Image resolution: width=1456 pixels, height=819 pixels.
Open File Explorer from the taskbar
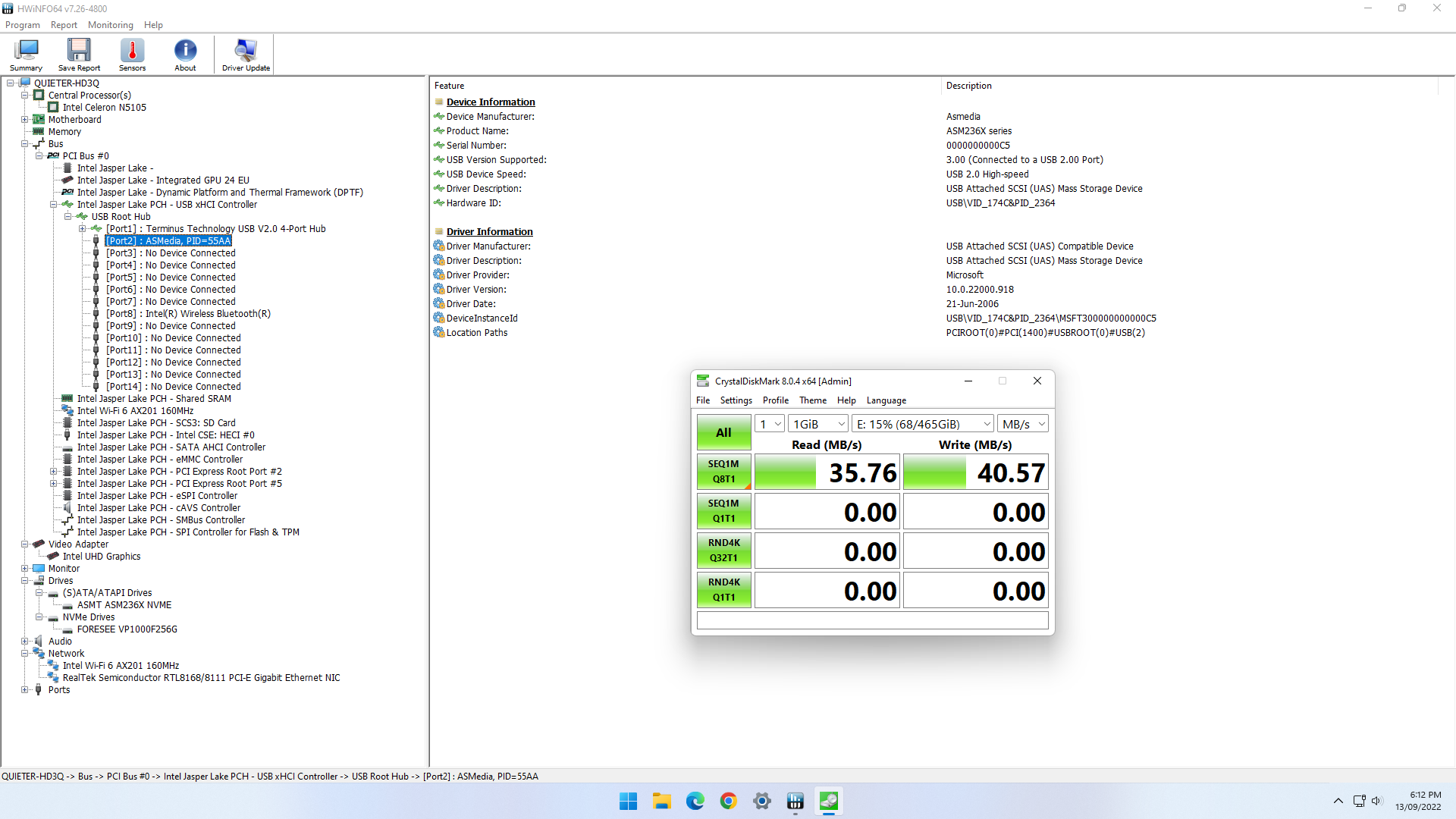pos(662,801)
